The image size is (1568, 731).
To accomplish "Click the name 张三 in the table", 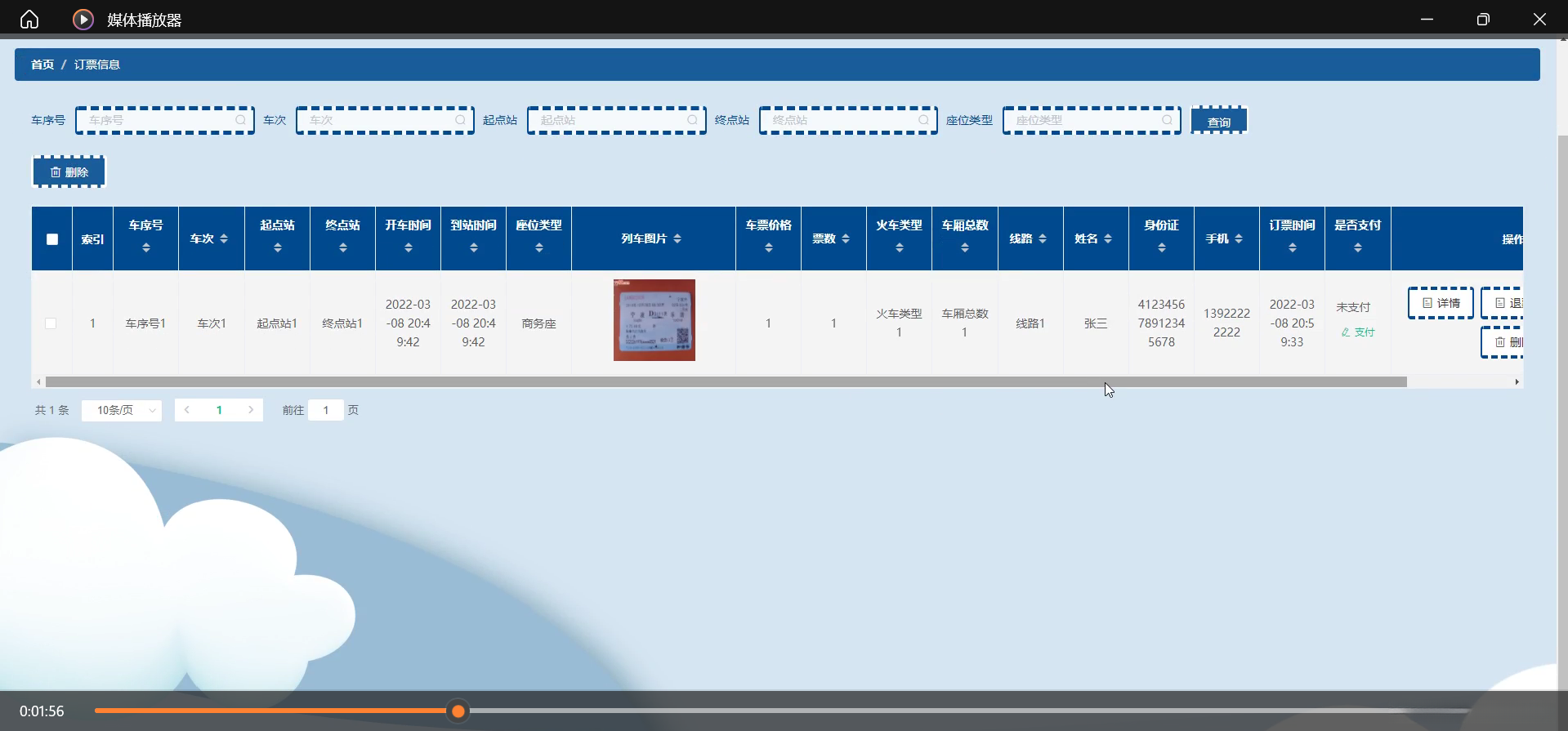I will click(x=1096, y=323).
